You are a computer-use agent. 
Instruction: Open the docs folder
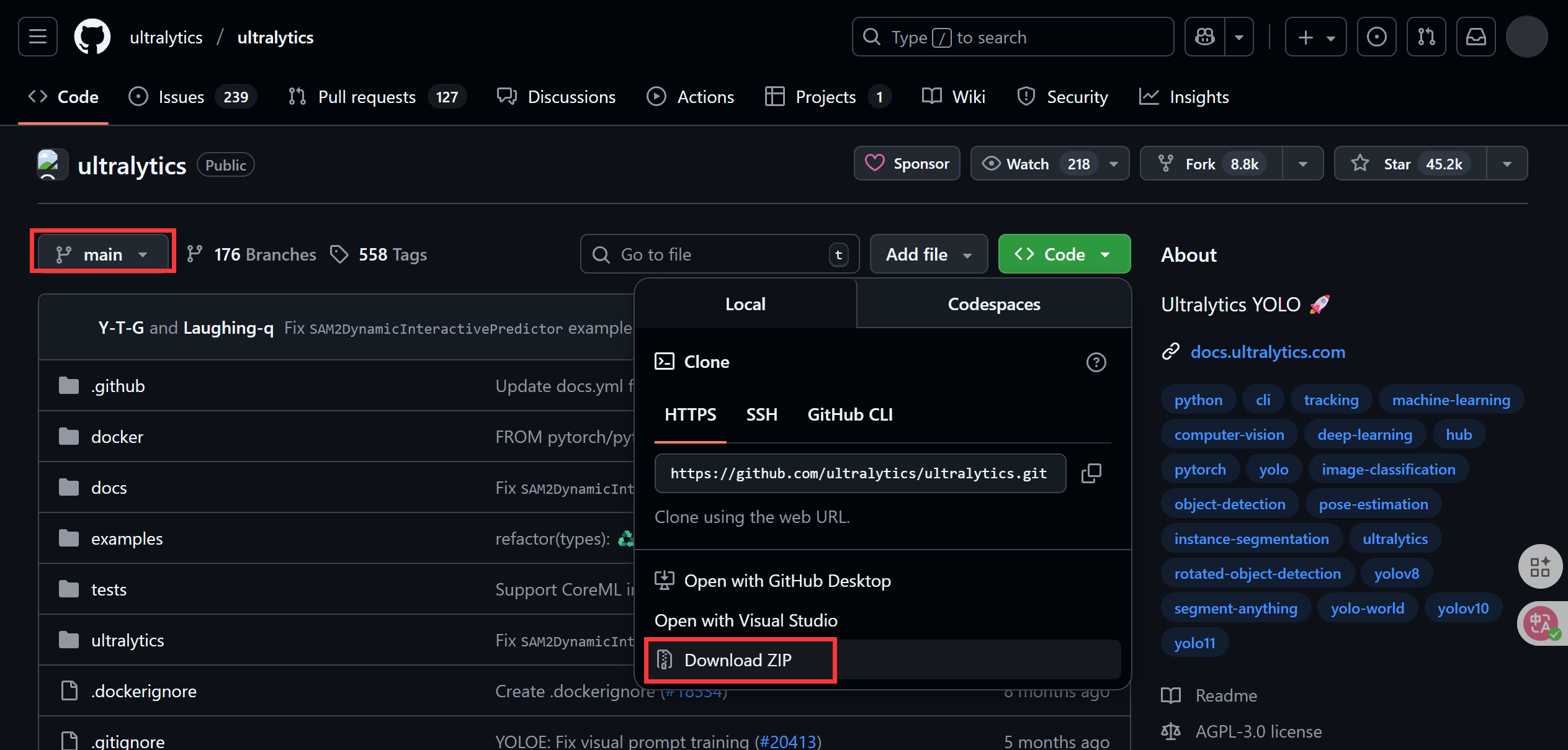109,488
